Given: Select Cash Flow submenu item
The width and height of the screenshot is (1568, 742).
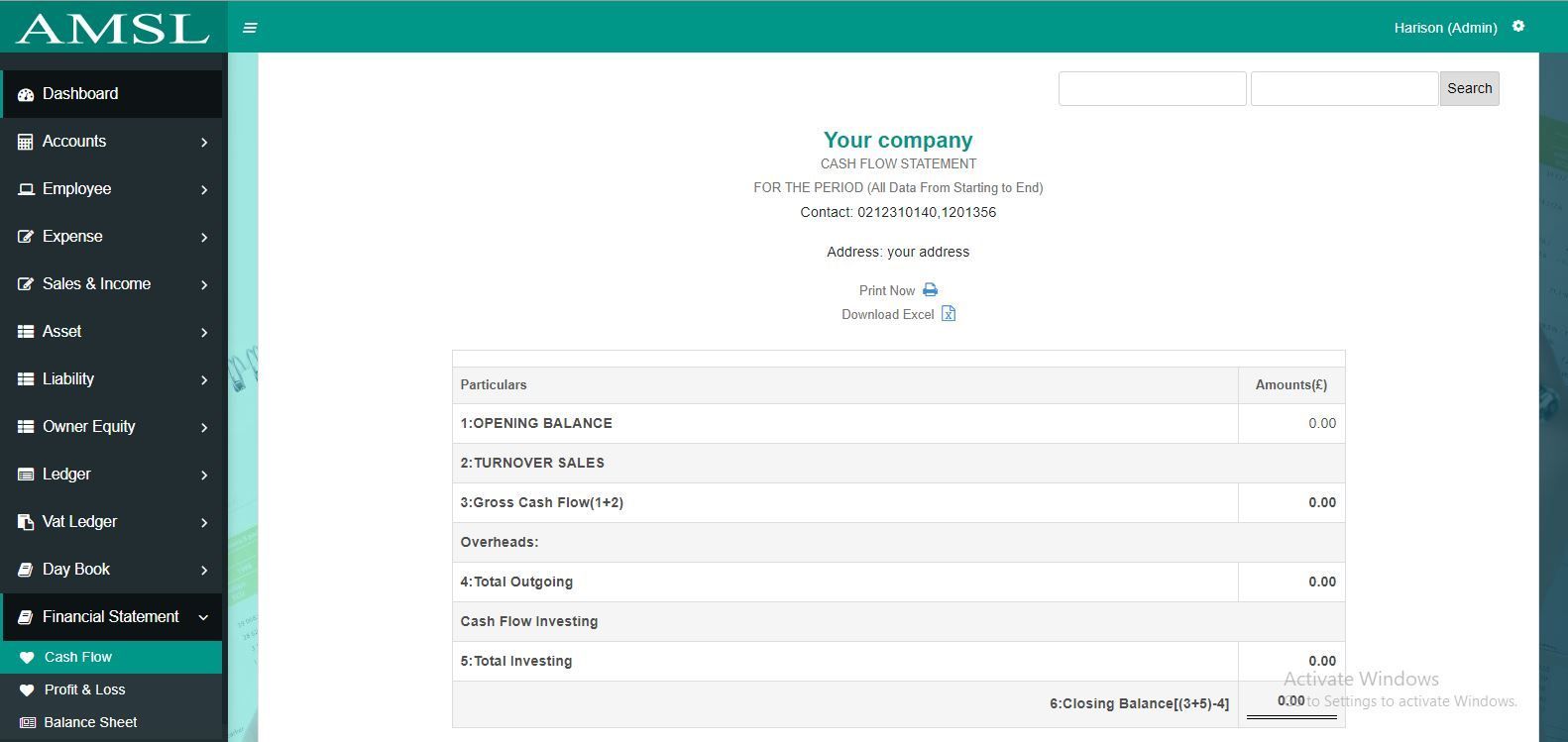Looking at the screenshot, I should [x=111, y=657].
